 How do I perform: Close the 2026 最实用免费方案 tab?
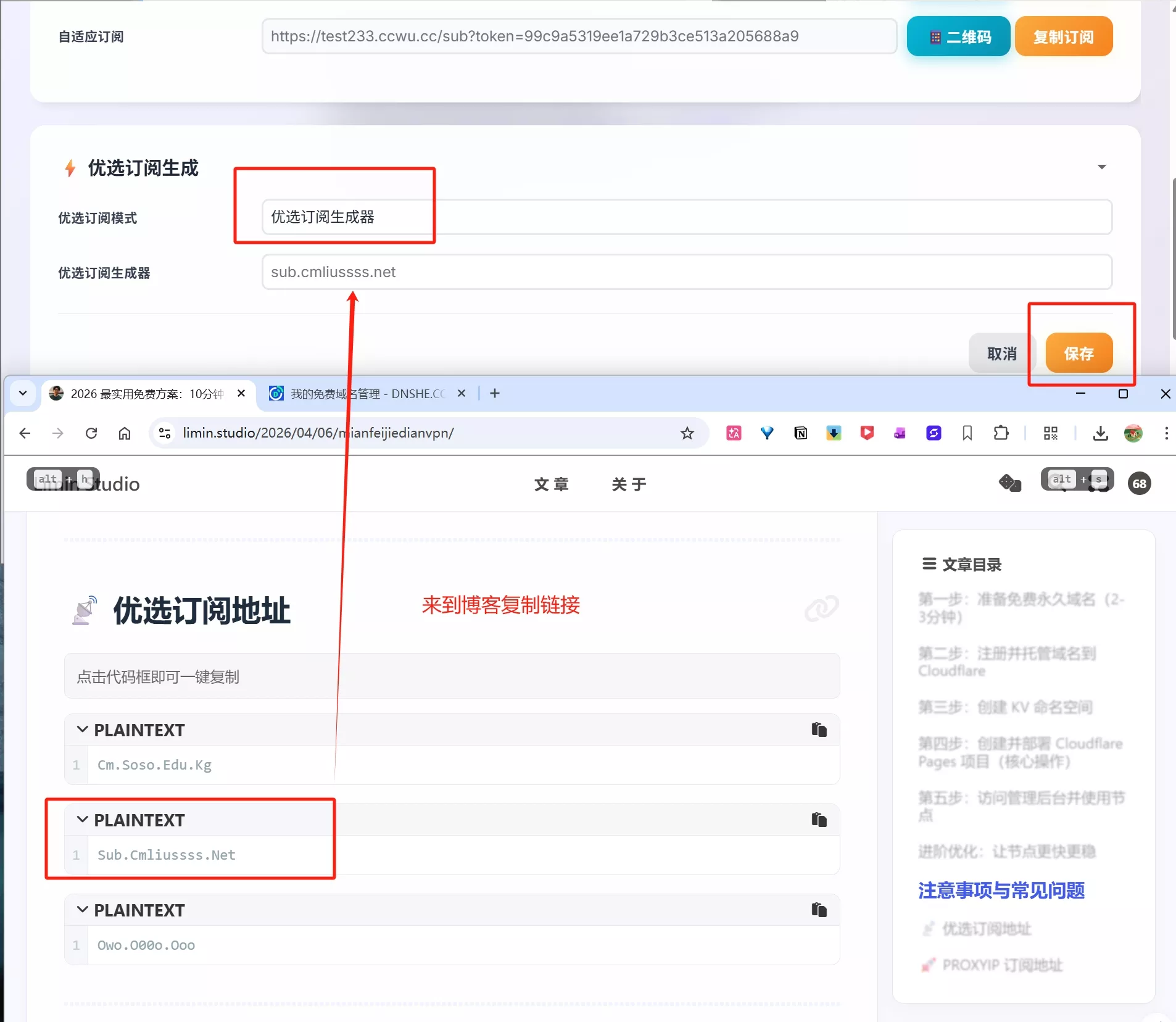241,393
